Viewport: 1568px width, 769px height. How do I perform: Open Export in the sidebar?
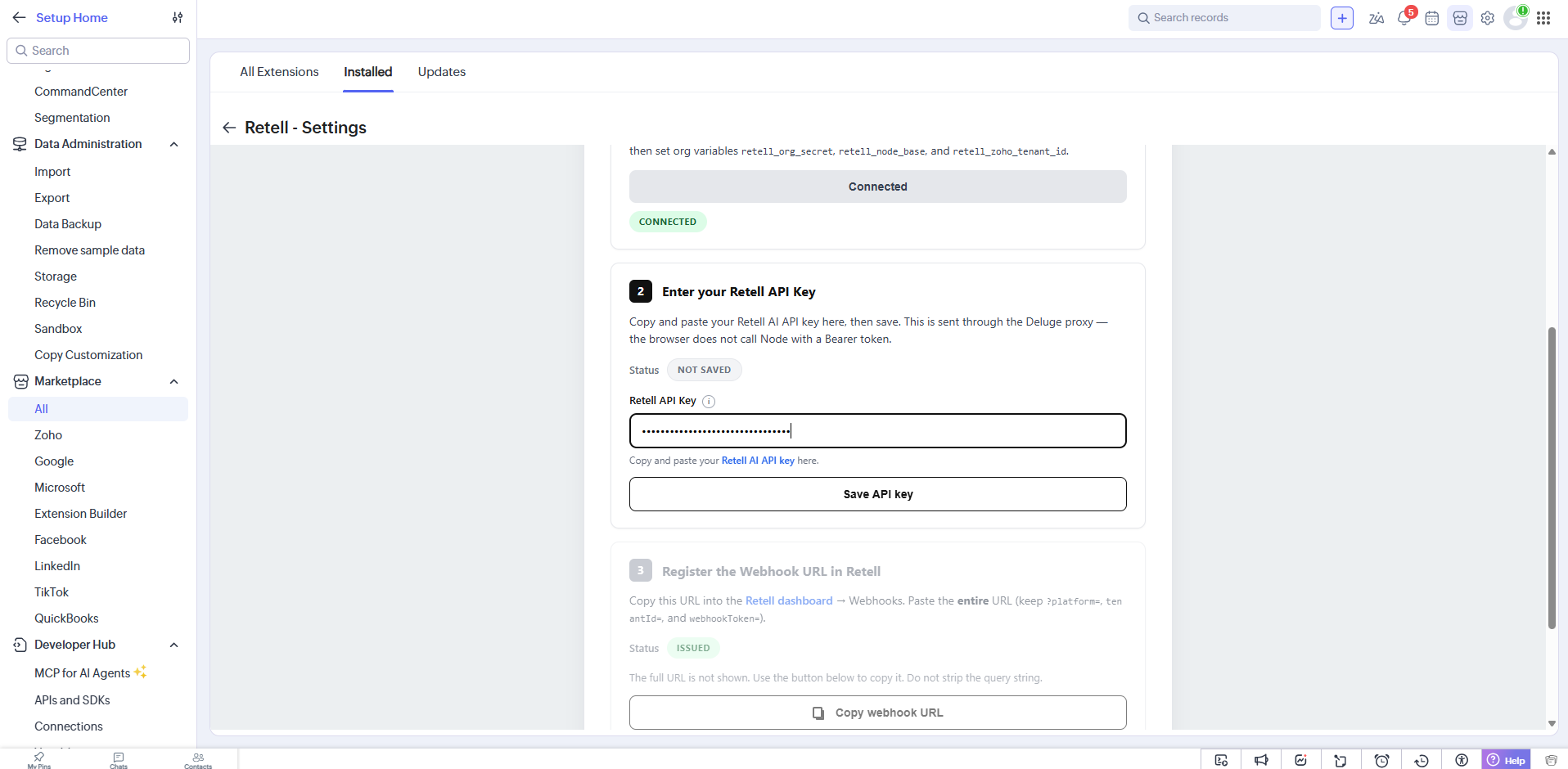[52, 198]
